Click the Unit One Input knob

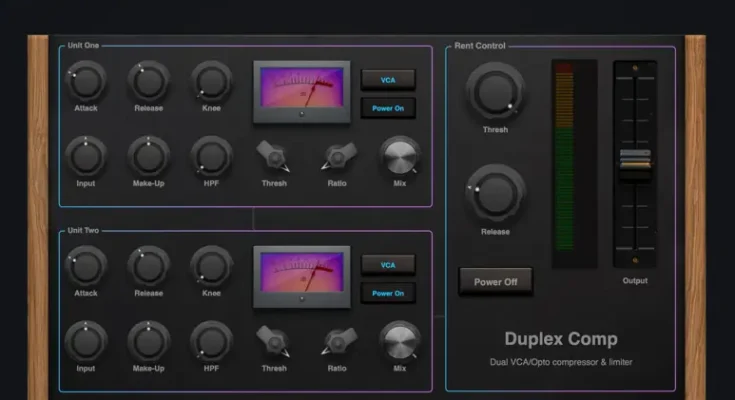click(86, 157)
